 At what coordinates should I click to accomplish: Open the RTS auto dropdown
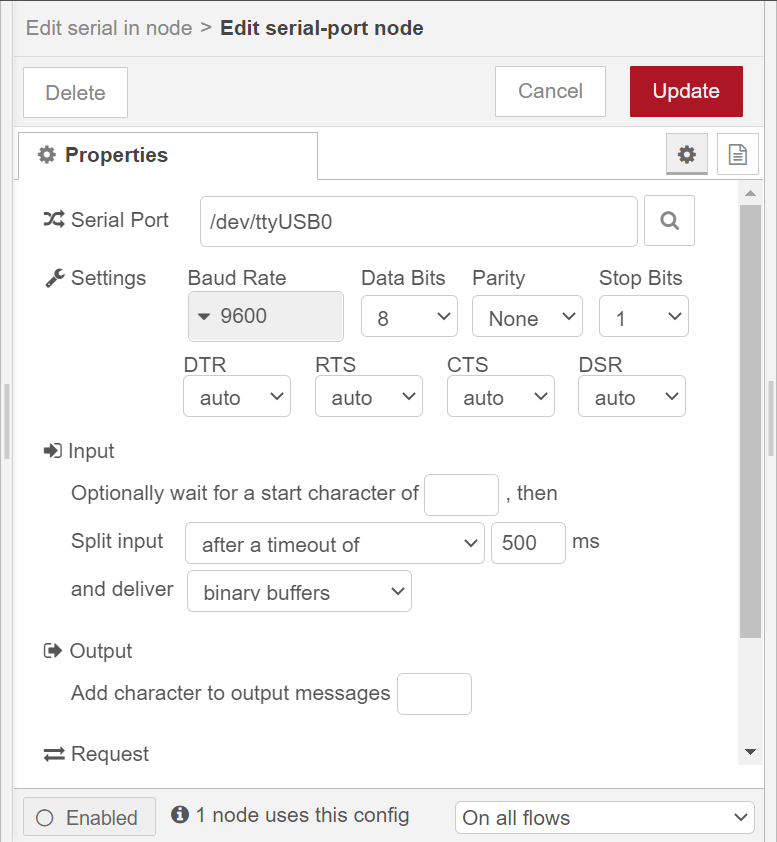tap(369, 396)
